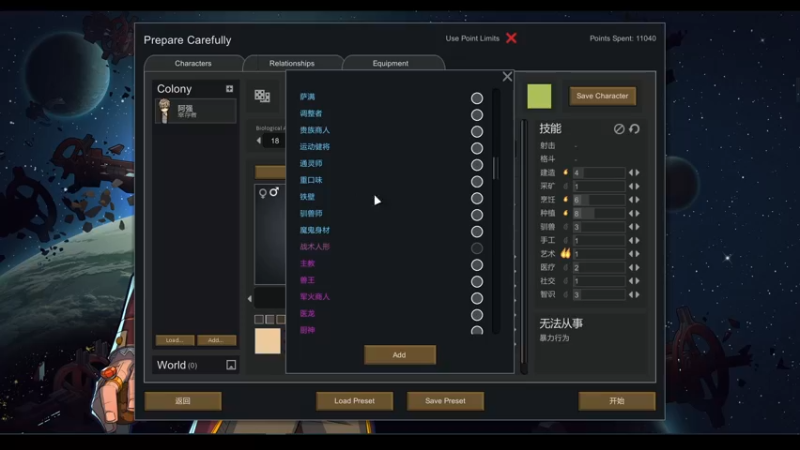Click the beige skin color swatch
This screenshot has height=450, width=800.
[268, 341]
